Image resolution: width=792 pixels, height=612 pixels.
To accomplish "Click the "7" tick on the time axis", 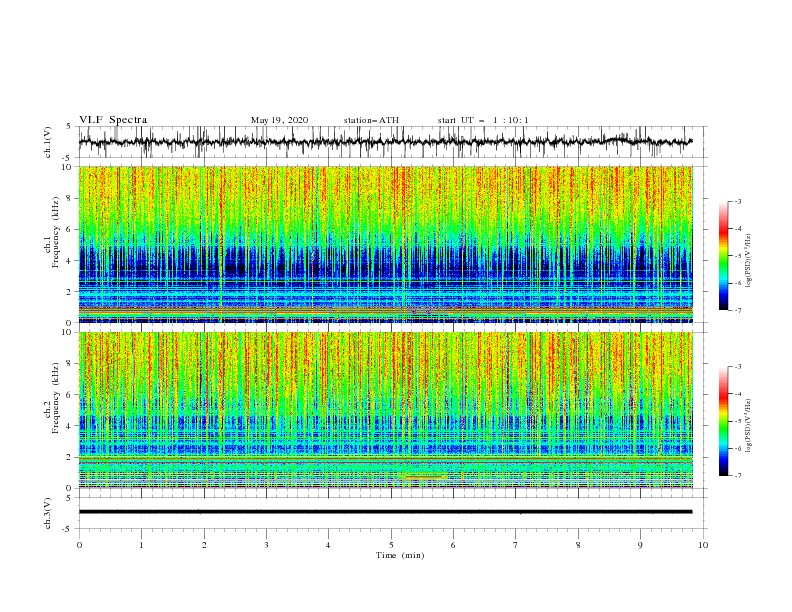I will (x=516, y=545).
